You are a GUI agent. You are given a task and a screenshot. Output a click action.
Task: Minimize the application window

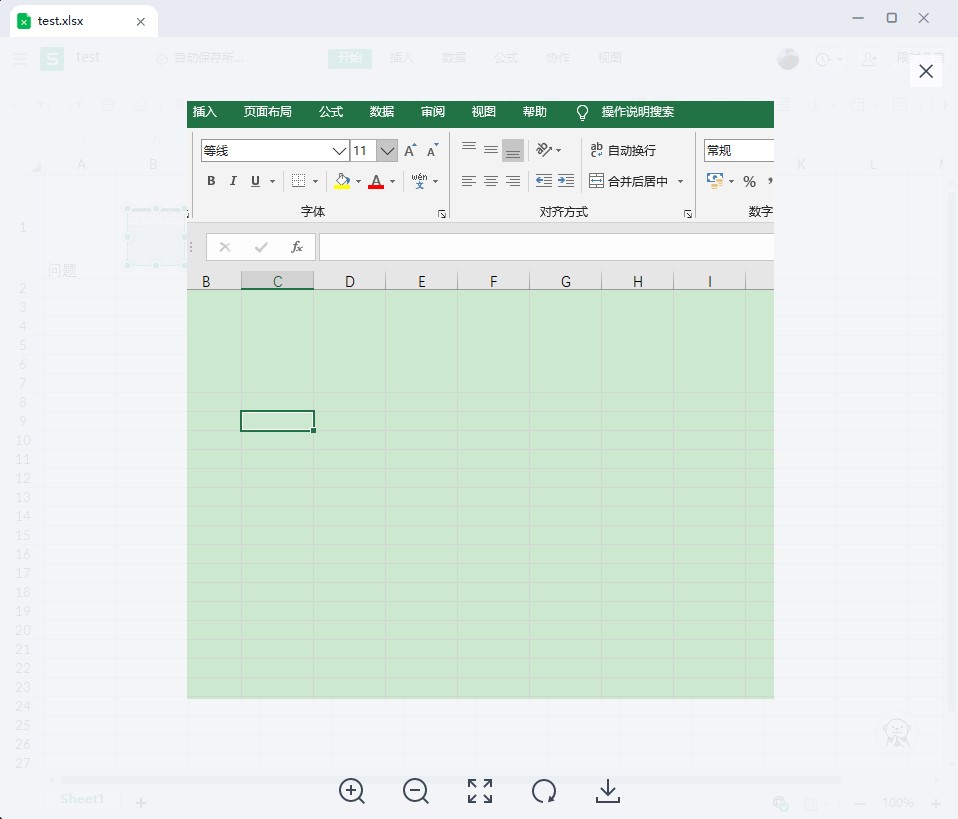point(858,18)
